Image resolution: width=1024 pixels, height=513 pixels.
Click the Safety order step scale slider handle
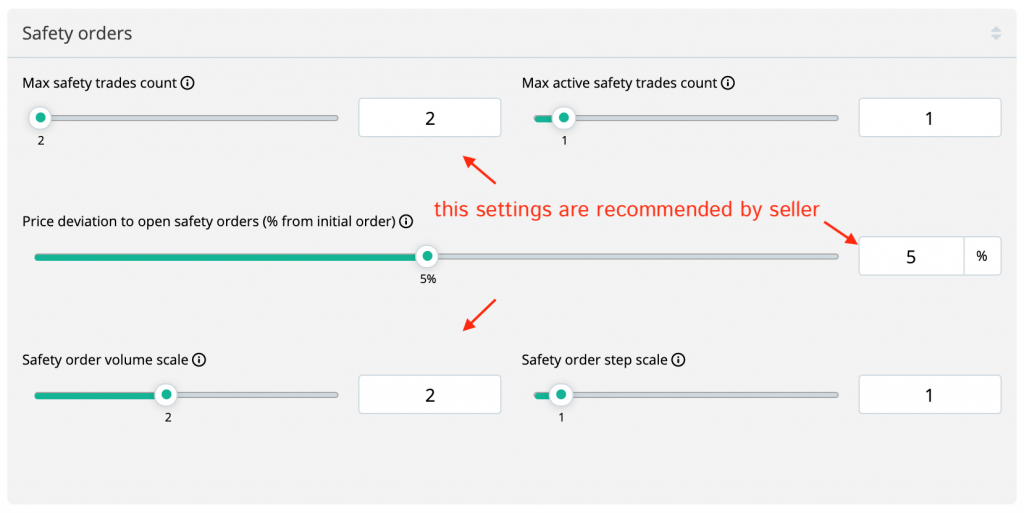tap(561, 395)
